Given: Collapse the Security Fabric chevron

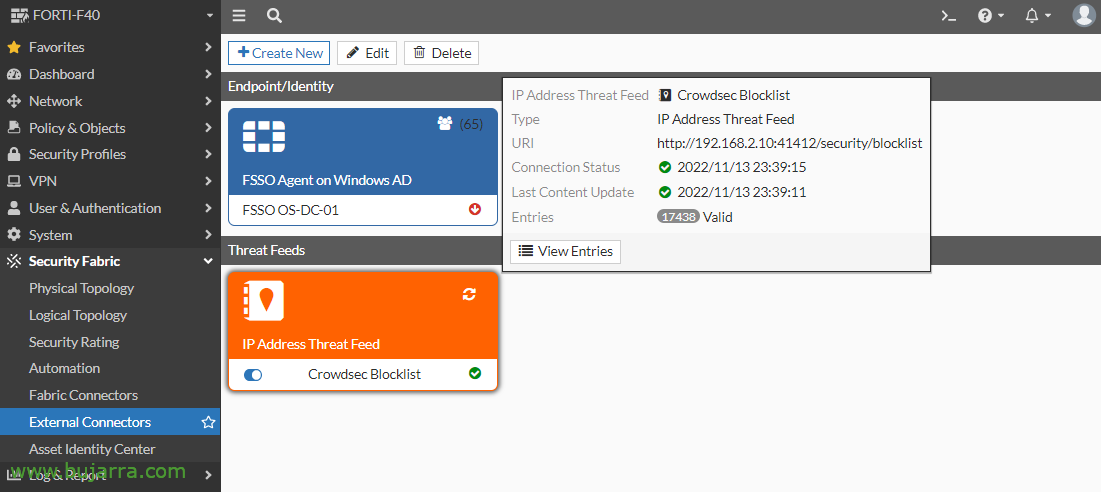Looking at the screenshot, I should pos(208,261).
